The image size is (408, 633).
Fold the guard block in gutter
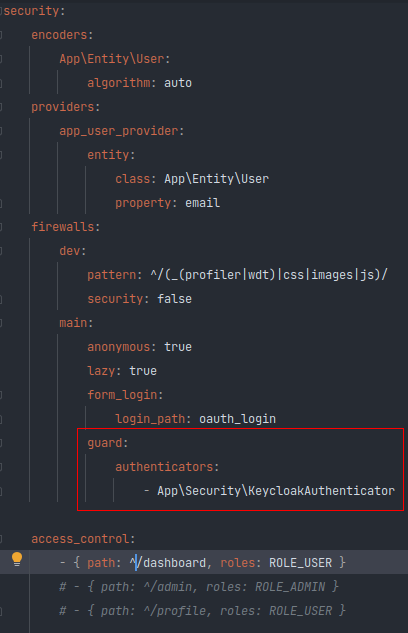click(x=1, y=443)
